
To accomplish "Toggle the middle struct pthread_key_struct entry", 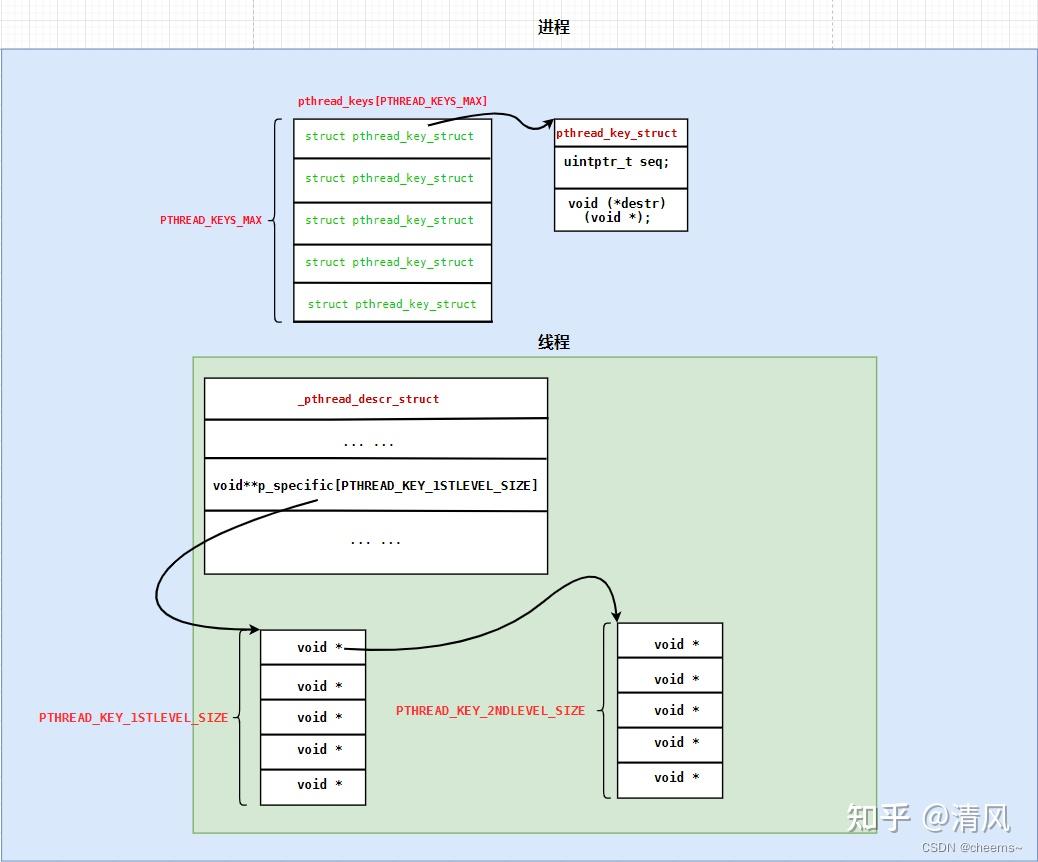I will [x=392, y=220].
